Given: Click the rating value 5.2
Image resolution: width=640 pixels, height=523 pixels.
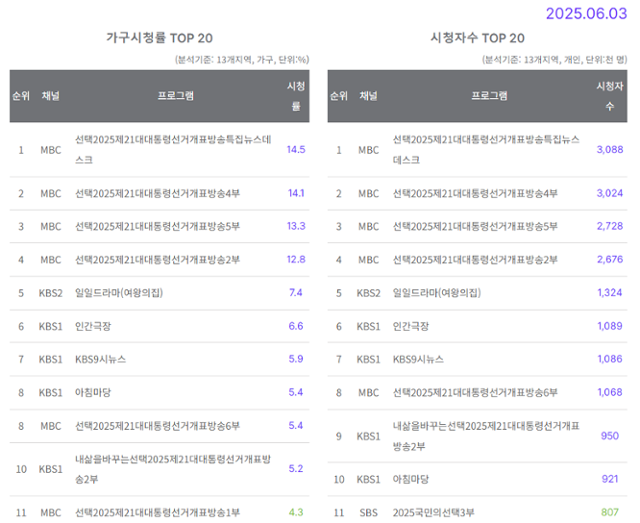Looking at the screenshot, I should [296, 469].
